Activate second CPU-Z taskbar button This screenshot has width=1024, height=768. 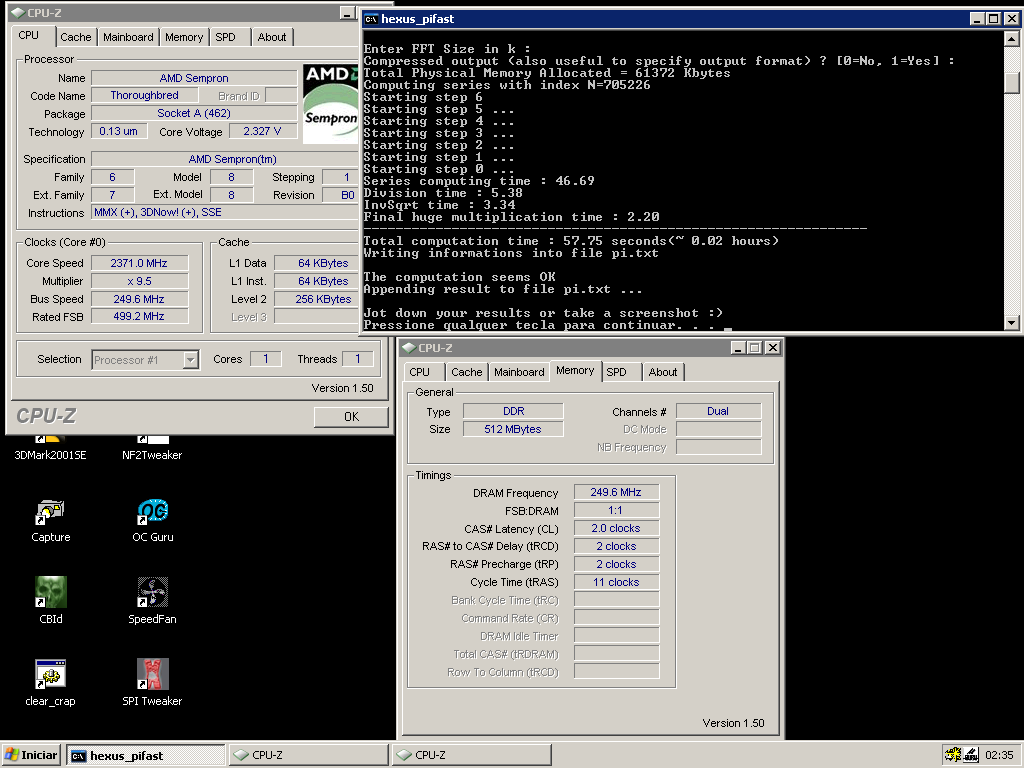pos(472,755)
